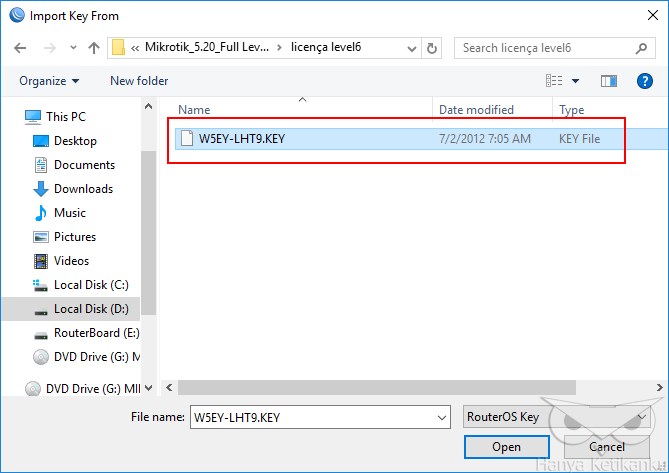Open the Music folder

[x=70, y=213]
